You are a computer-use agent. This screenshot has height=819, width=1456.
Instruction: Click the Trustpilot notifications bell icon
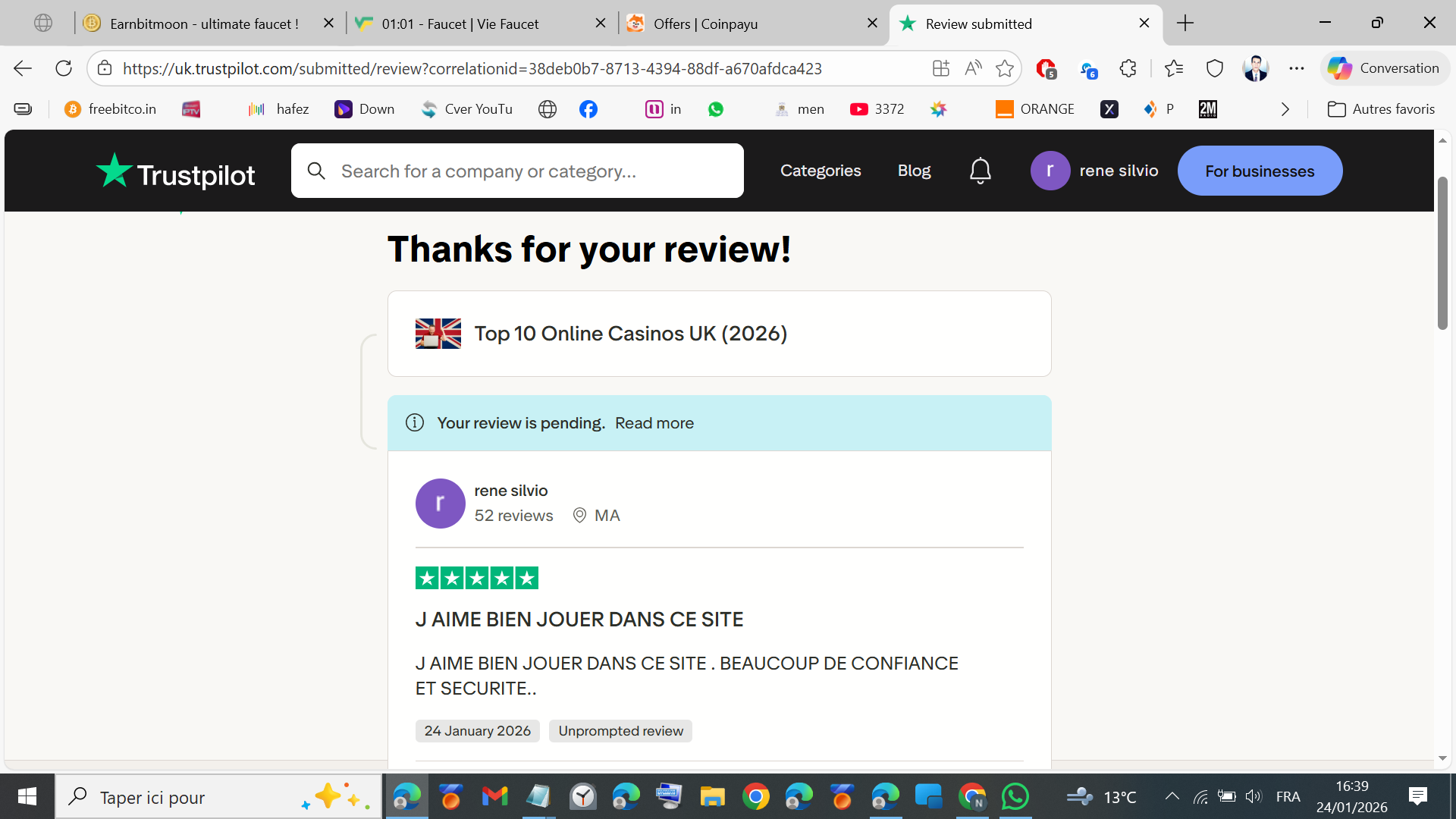point(980,171)
